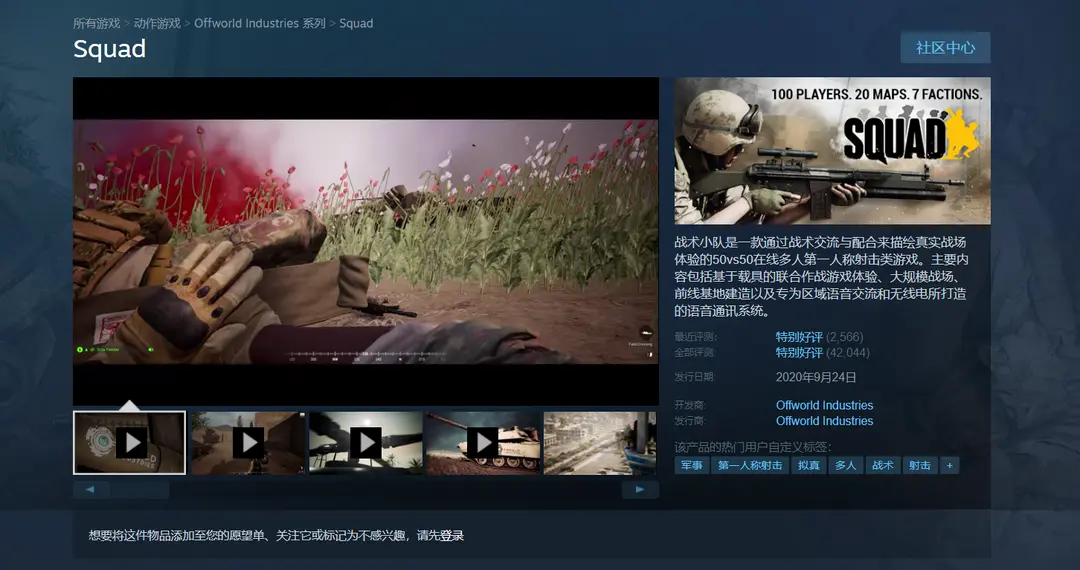
Task: Expand more tags with the plus button
Action: 949,465
